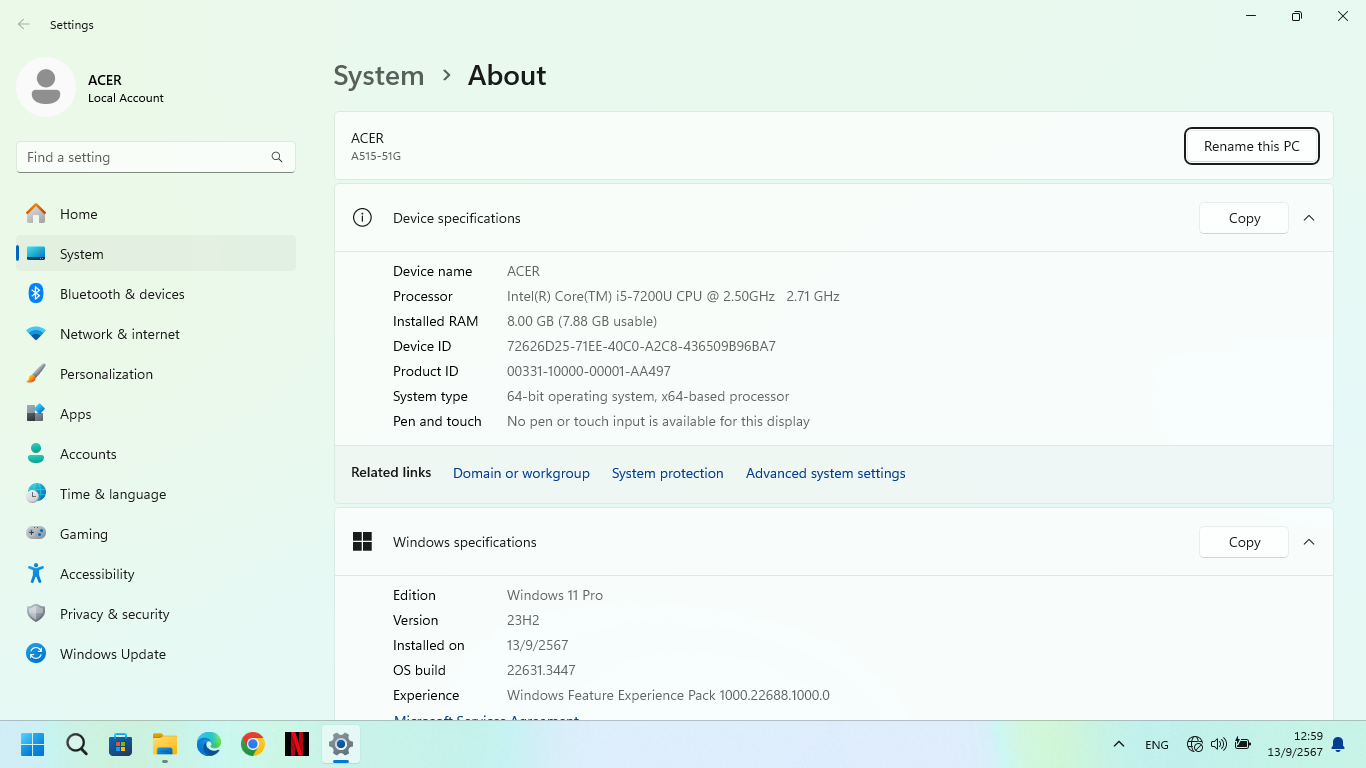This screenshot has width=1366, height=768.
Task: Show hidden system tray icons
Action: pyautogui.click(x=1119, y=744)
